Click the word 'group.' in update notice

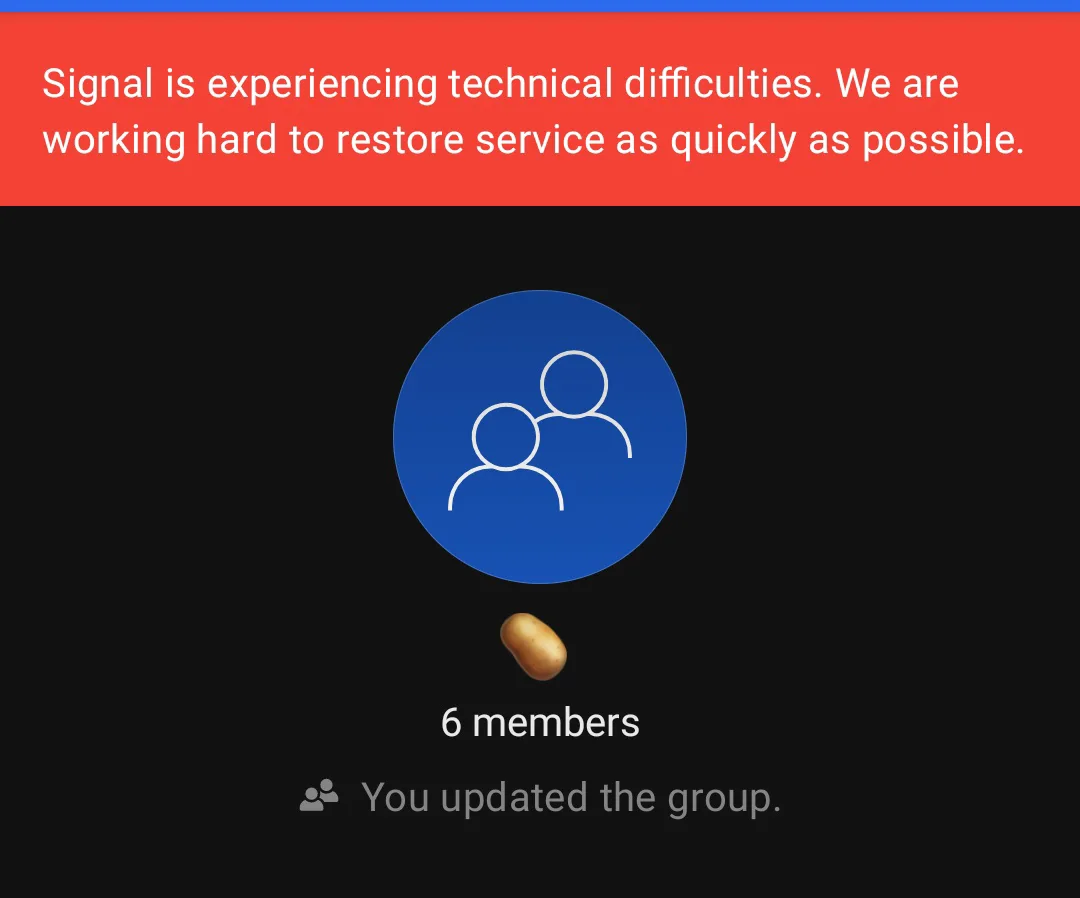725,799
